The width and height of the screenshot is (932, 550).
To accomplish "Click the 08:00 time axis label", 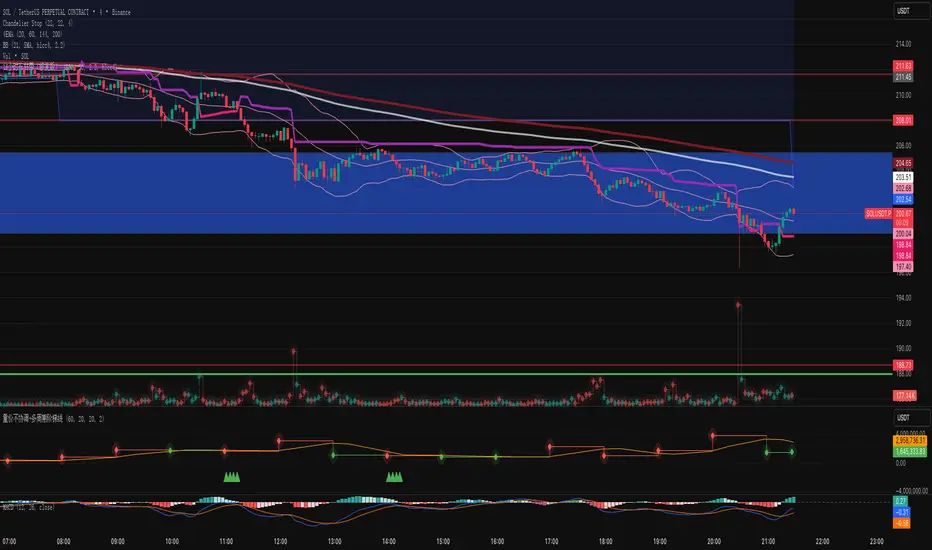I will click(x=64, y=541).
